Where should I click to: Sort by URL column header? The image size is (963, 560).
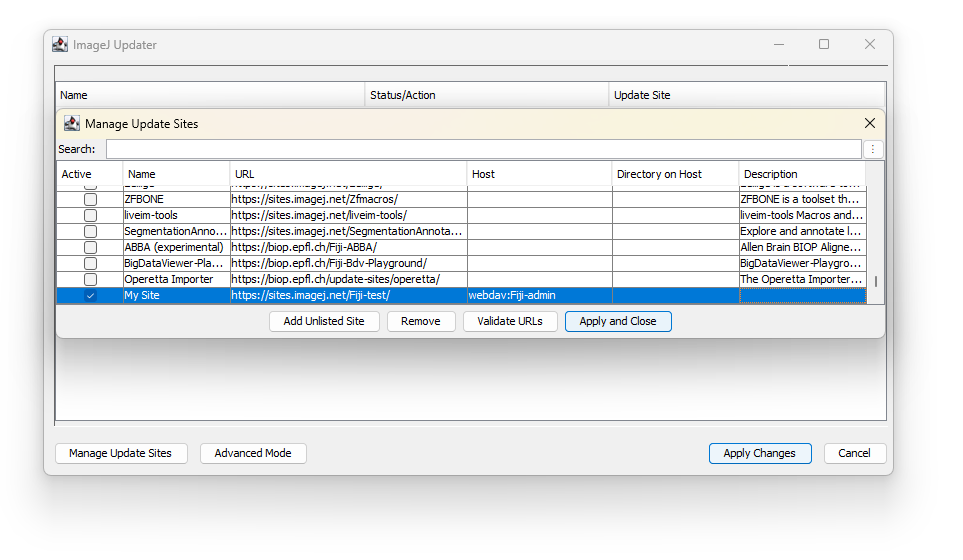[348, 174]
